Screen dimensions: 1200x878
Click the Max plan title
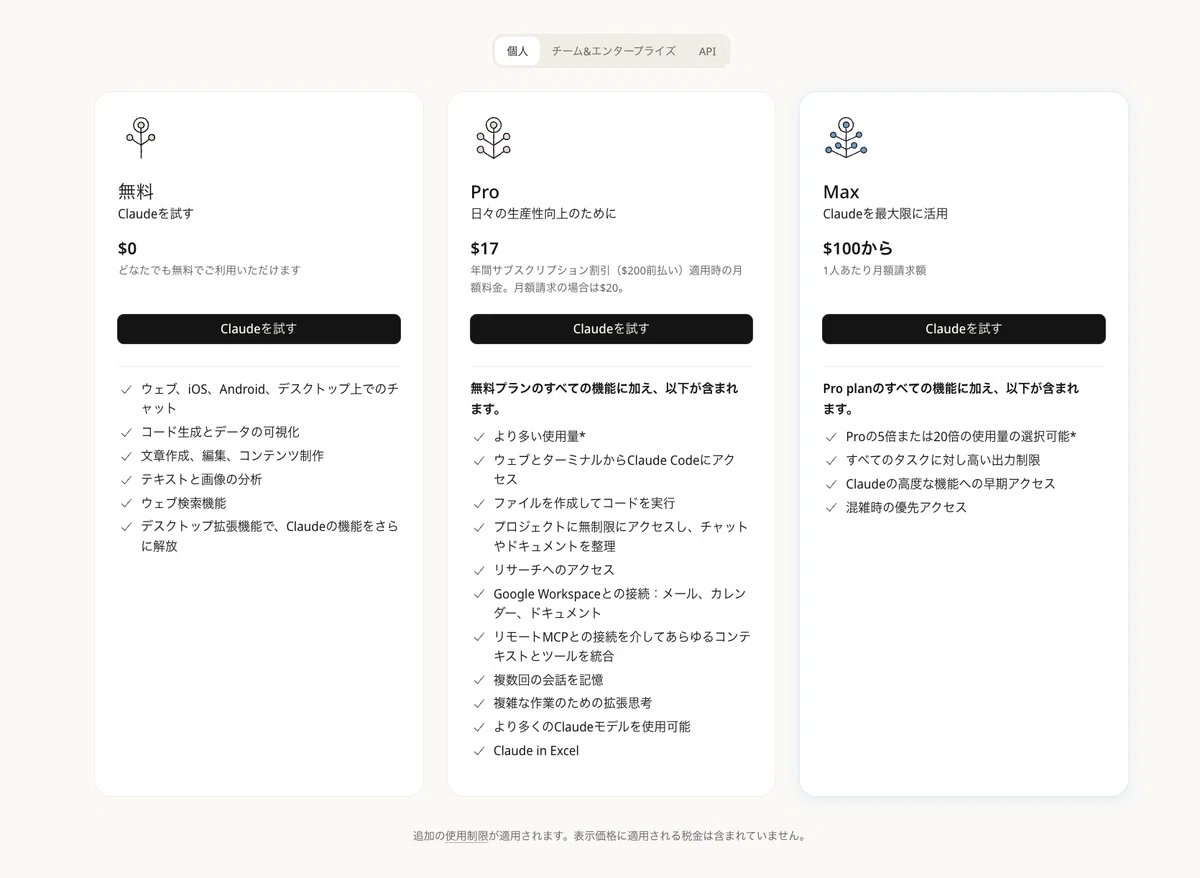pyautogui.click(x=841, y=192)
